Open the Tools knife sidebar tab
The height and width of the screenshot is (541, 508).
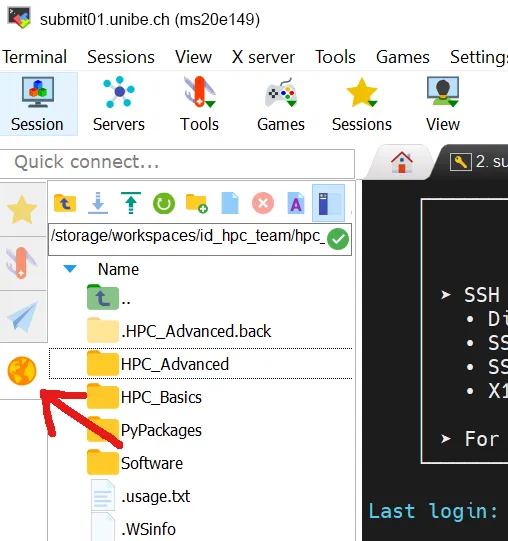pyautogui.click(x=22, y=263)
